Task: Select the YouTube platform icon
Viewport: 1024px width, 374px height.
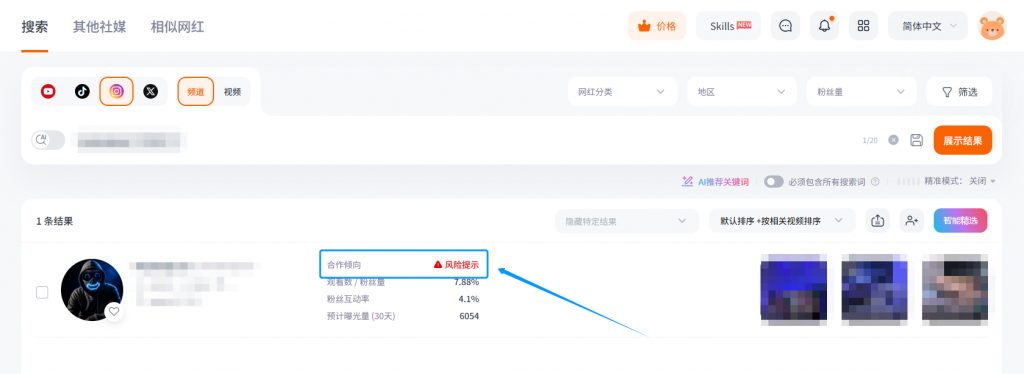Action: (x=48, y=91)
